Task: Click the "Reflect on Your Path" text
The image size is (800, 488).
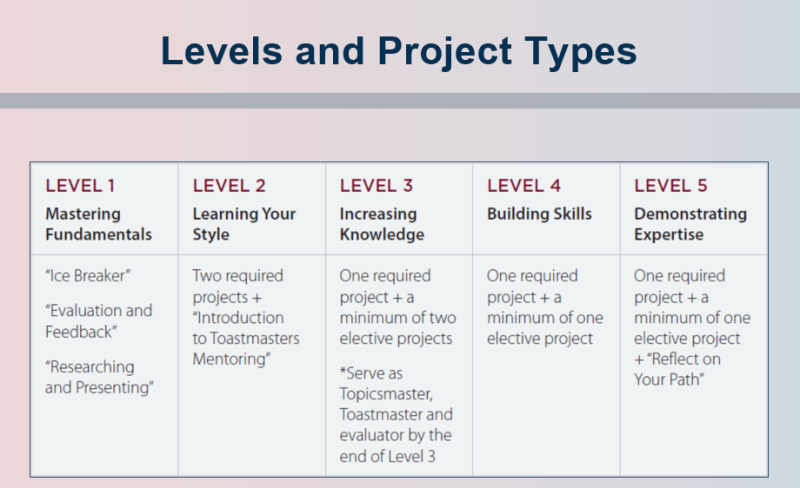Action: point(677,370)
